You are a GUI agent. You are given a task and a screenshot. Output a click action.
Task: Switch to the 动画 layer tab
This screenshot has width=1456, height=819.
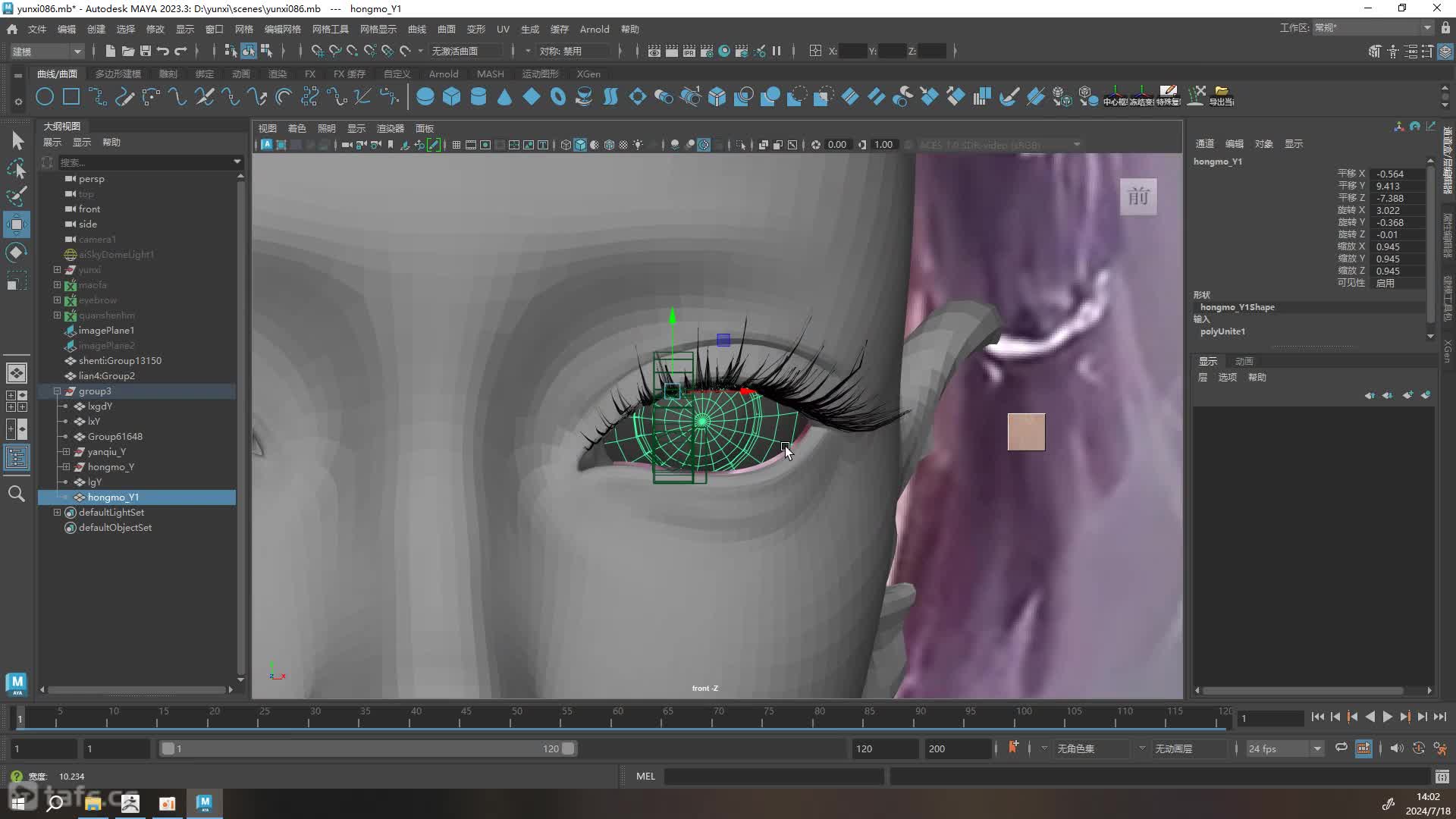(1244, 361)
